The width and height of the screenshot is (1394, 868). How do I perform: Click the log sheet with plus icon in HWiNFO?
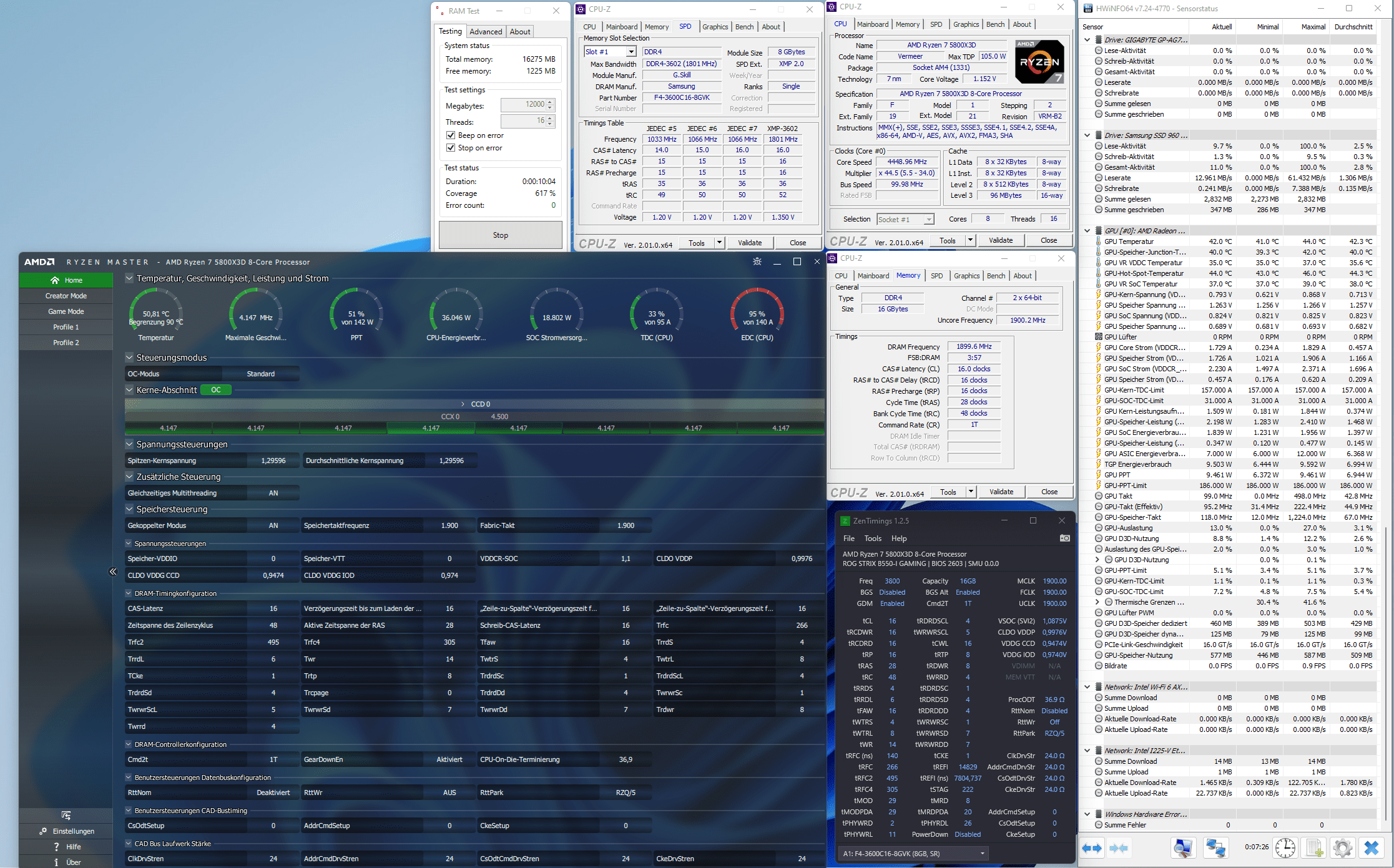click(x=1314, y=847)
